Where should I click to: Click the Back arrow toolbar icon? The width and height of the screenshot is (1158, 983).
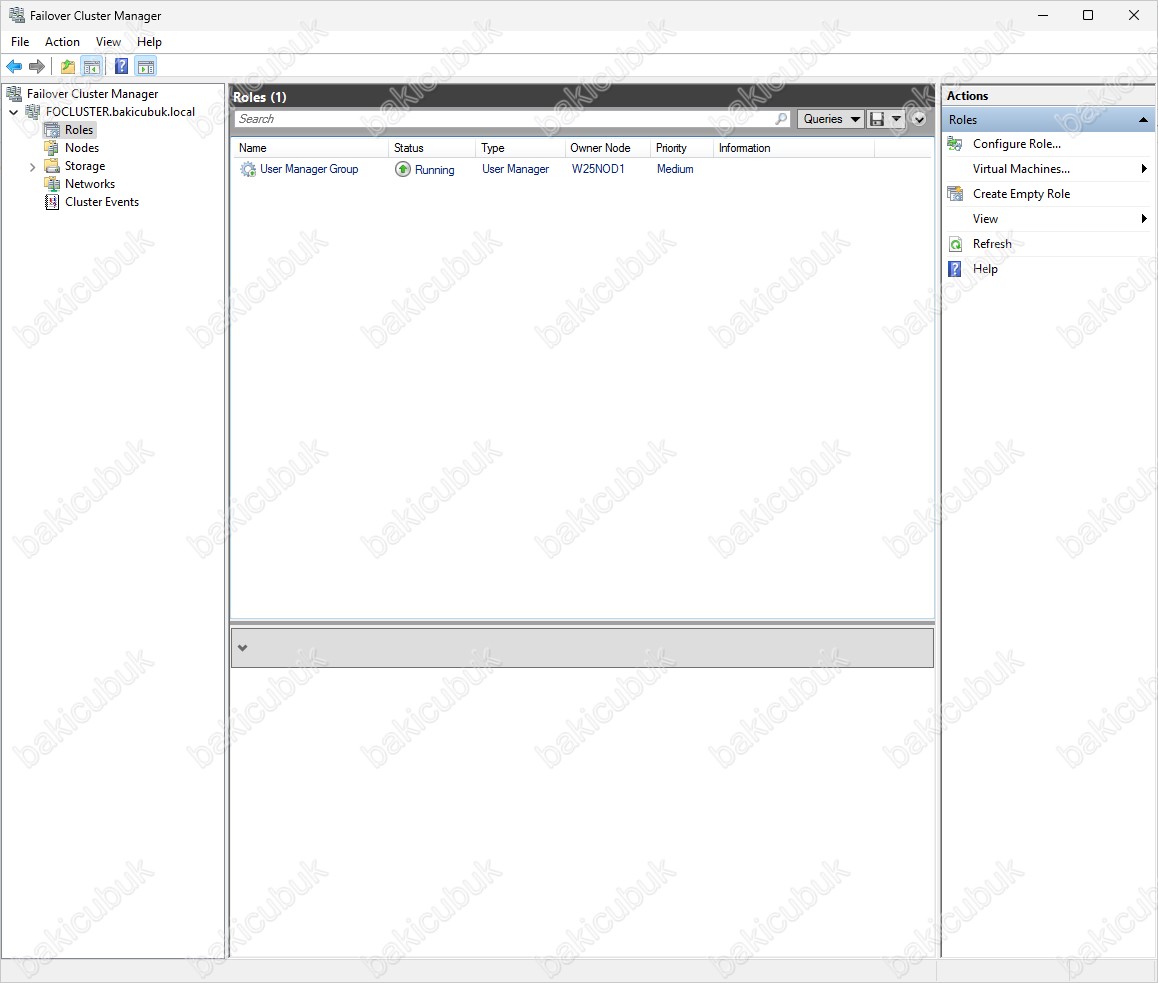[14, 66]
